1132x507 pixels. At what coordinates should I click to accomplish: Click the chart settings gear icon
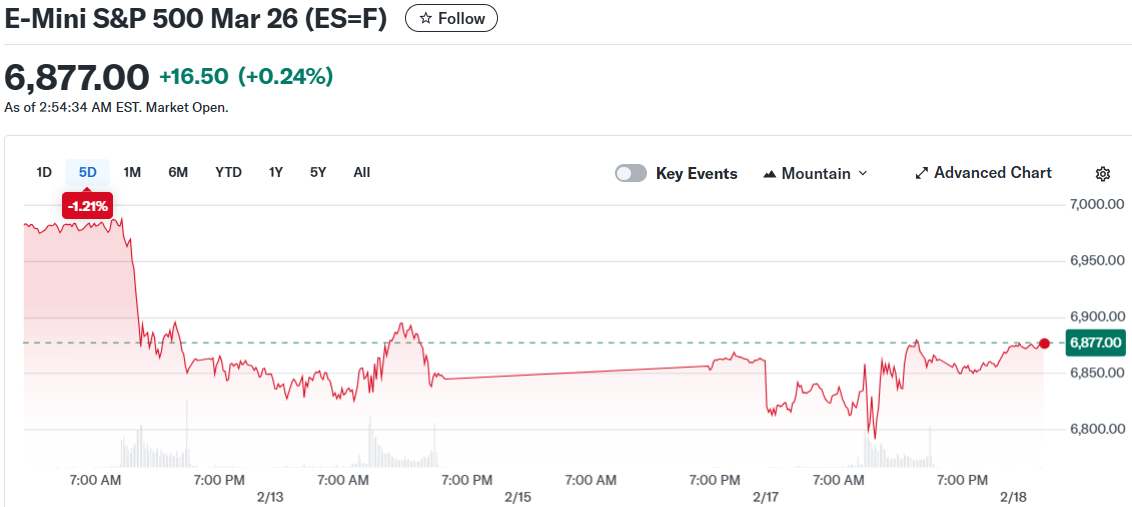pyautogui.click(x=1103, y=174)
